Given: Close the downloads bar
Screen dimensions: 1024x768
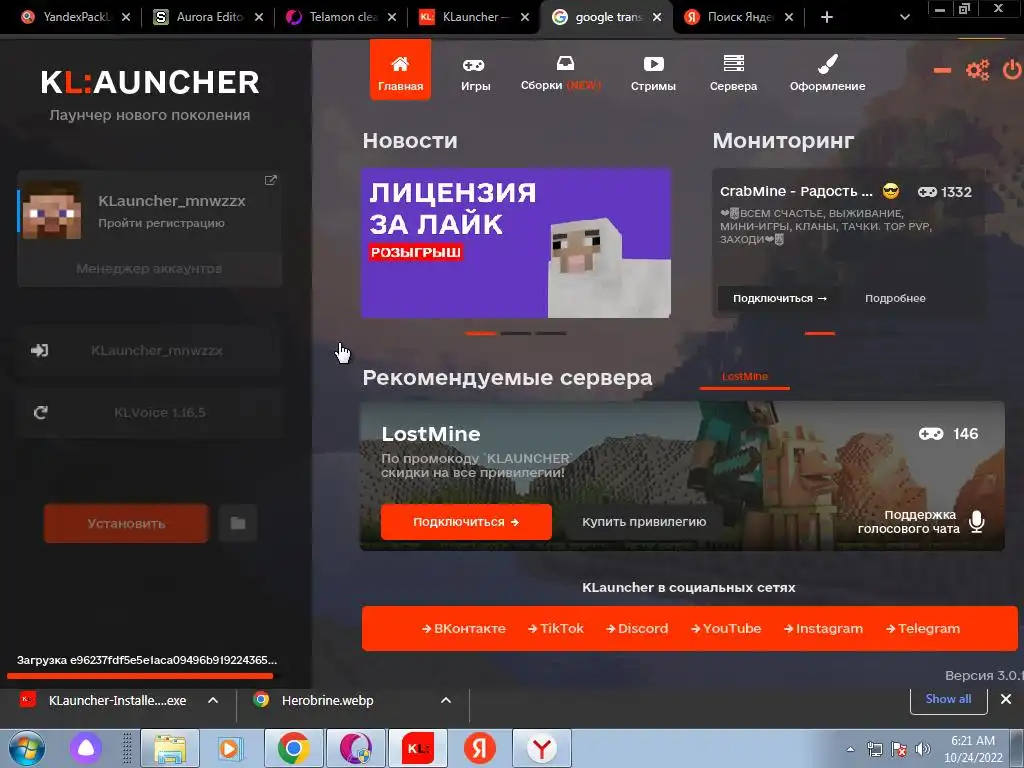Looking at the screenshot, I should 1006,699.
